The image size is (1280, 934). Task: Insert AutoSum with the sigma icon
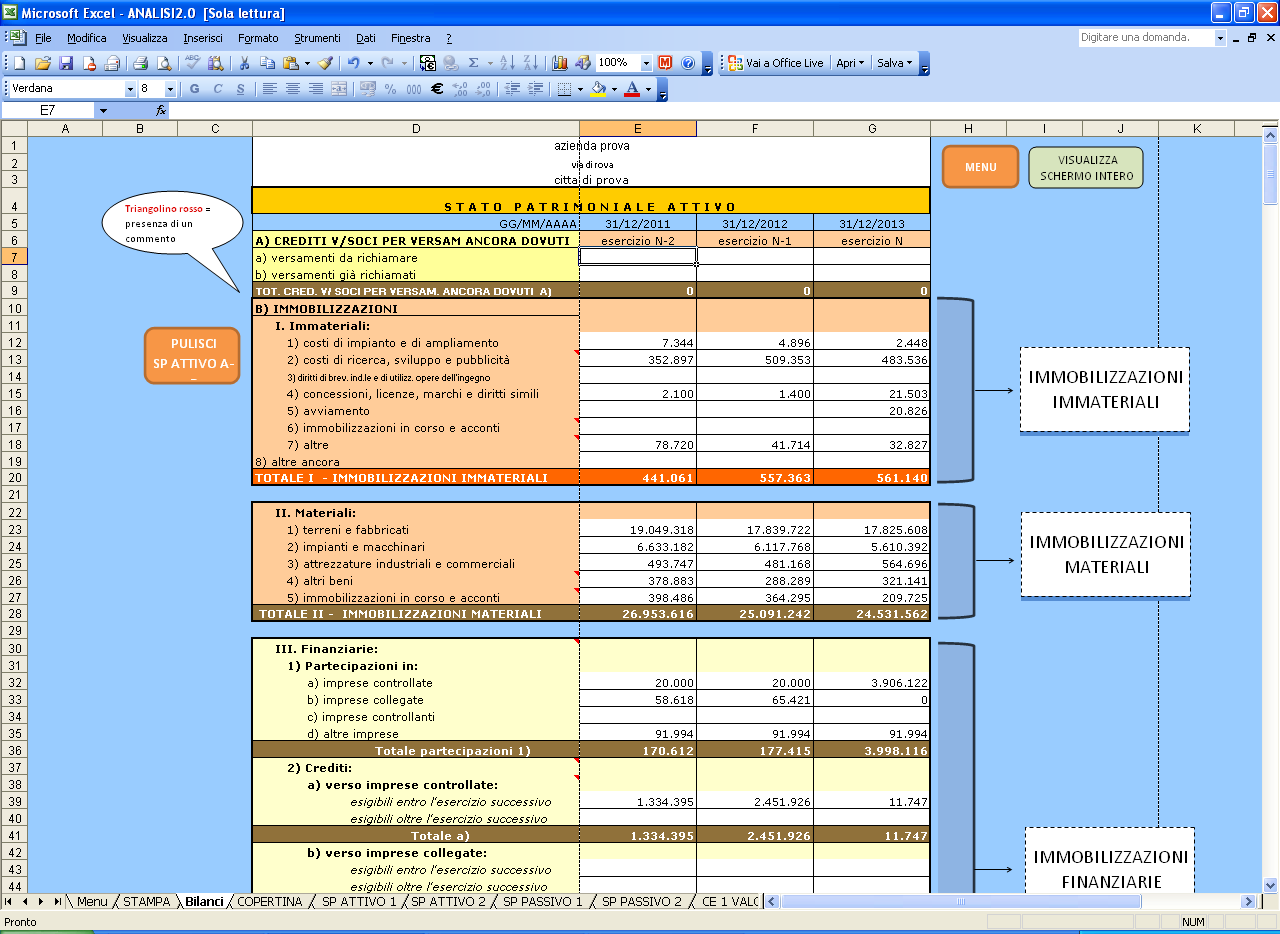click(x=474, y=63)
